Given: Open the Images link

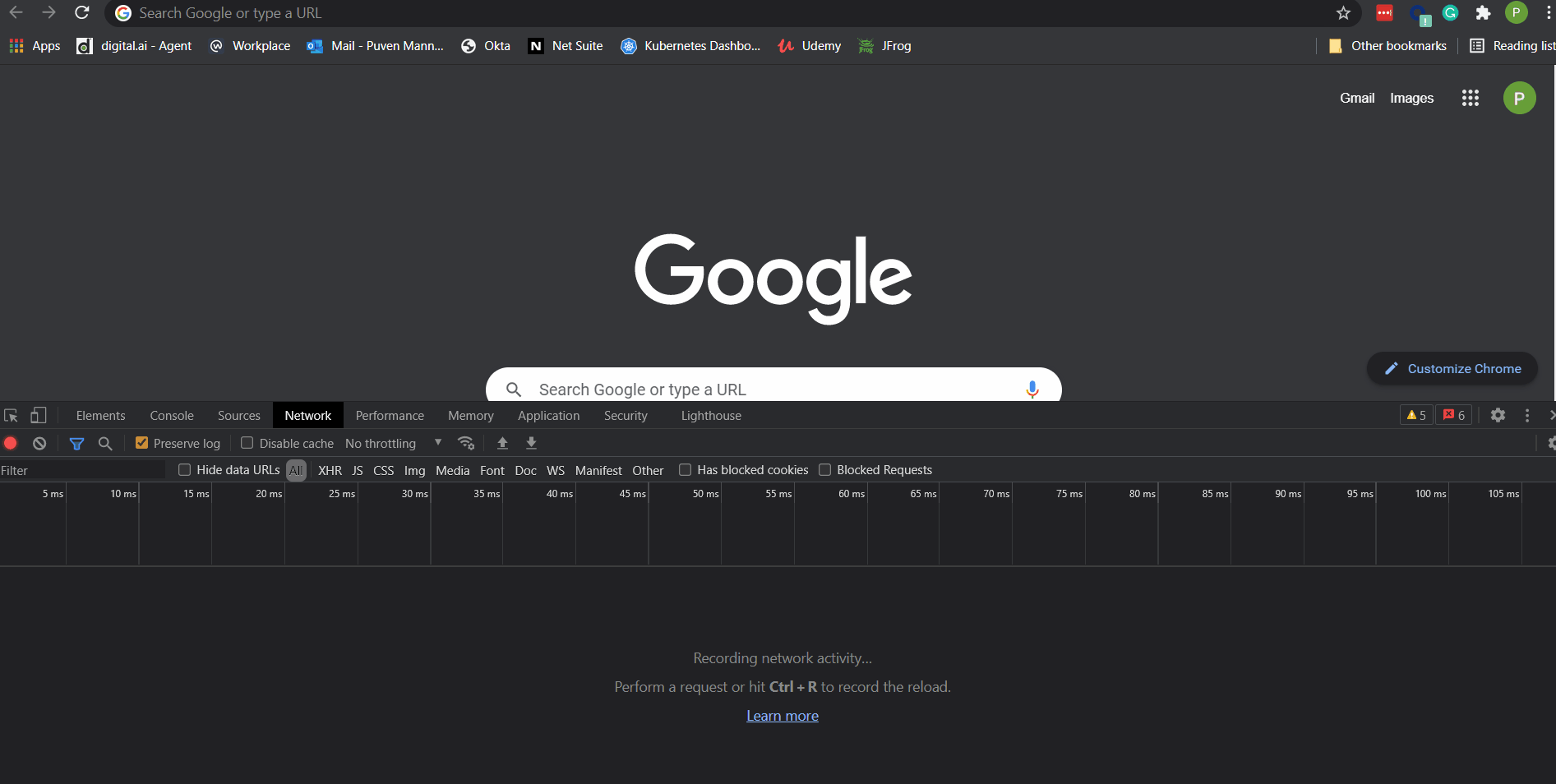Looking at the screenshot, I should tap(1411, 98).
